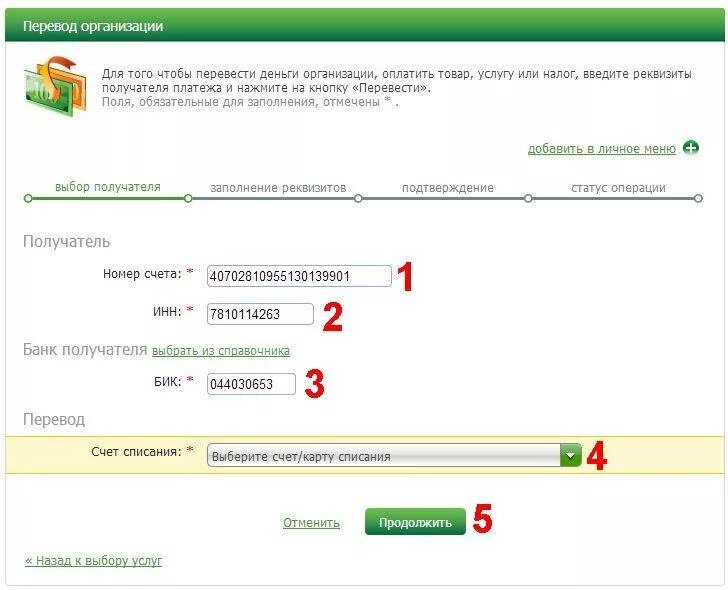The width and height of the screenshot is (728, 590).
Task: Click the 'Получатель' section heading
Action: tap(66, 242)
